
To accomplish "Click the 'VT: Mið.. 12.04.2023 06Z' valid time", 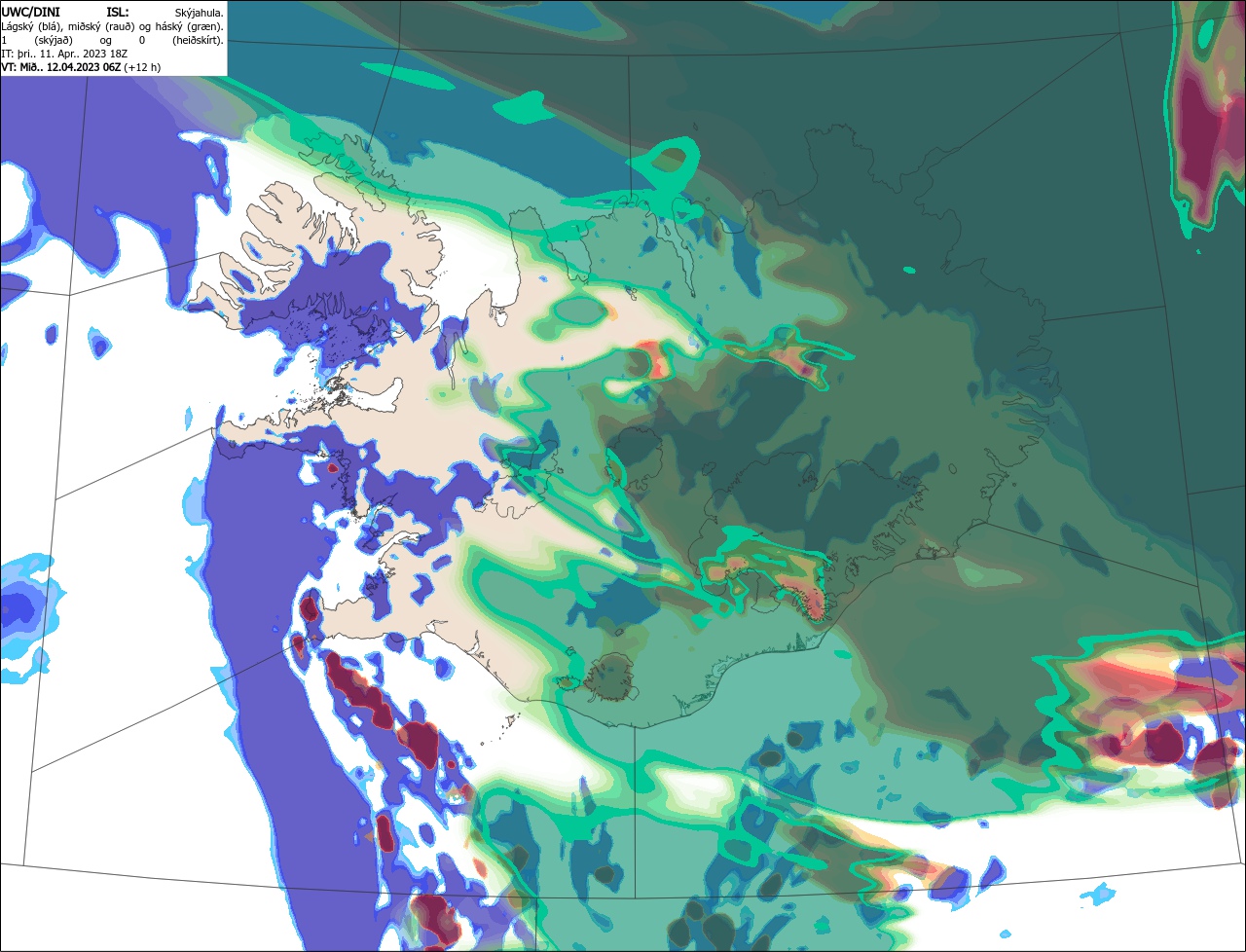I will point(60,68).
